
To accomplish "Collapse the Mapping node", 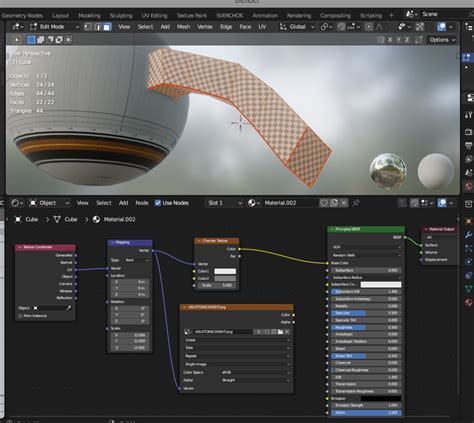I will (112, 242).
